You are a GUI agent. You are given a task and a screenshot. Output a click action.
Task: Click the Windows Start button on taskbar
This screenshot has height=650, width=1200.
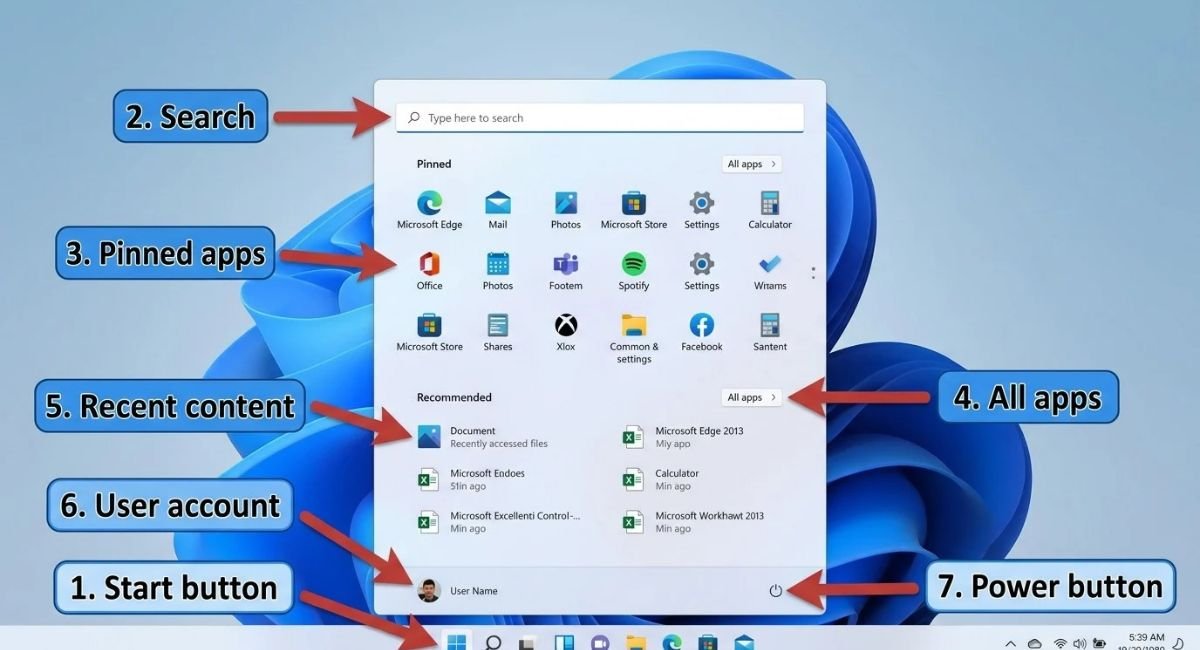click(457, 642)
